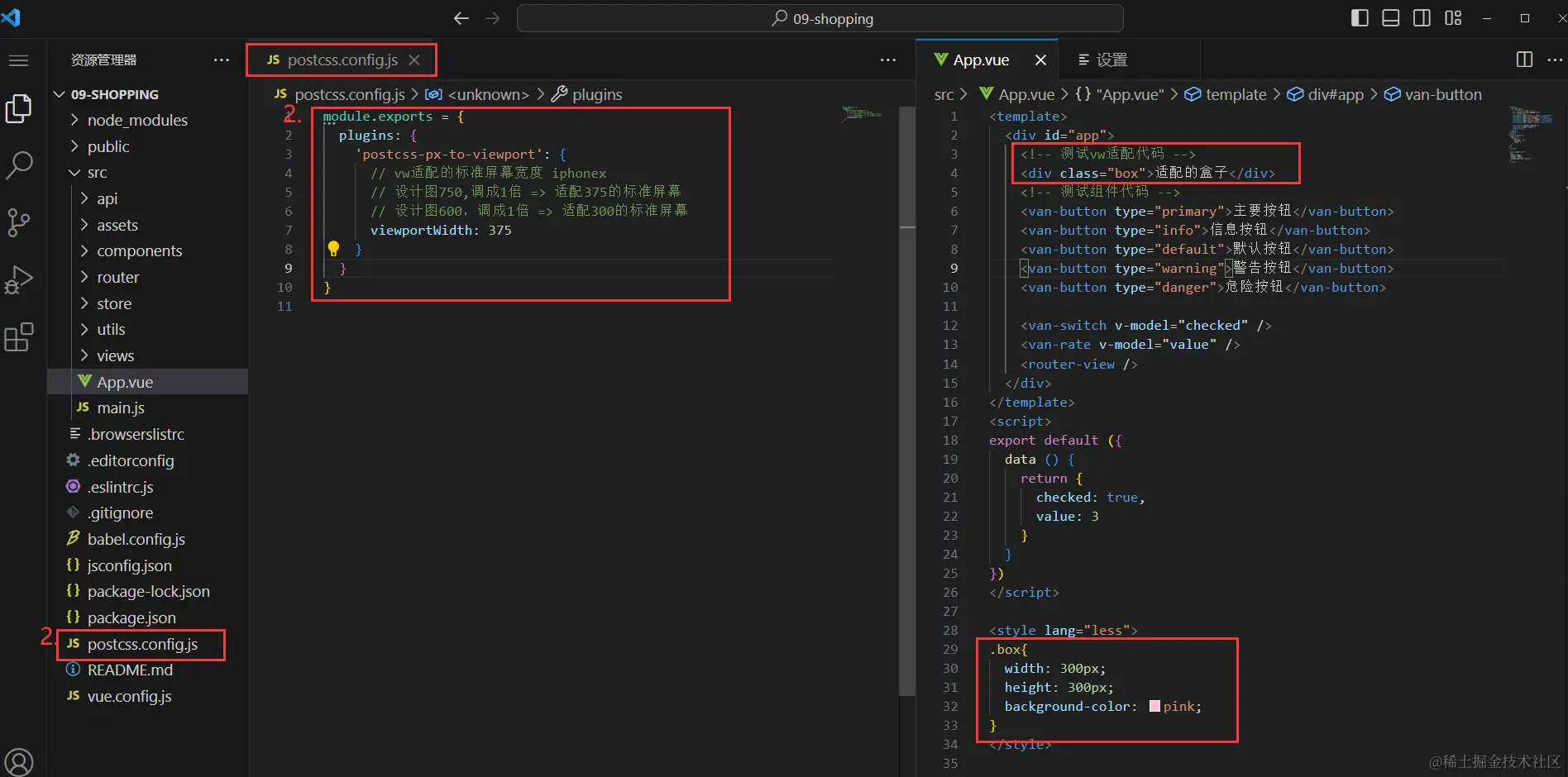Click the lightbulb code action icon
The height and width of the screenshot is (777, 1568).
click(x=333, y=248)
